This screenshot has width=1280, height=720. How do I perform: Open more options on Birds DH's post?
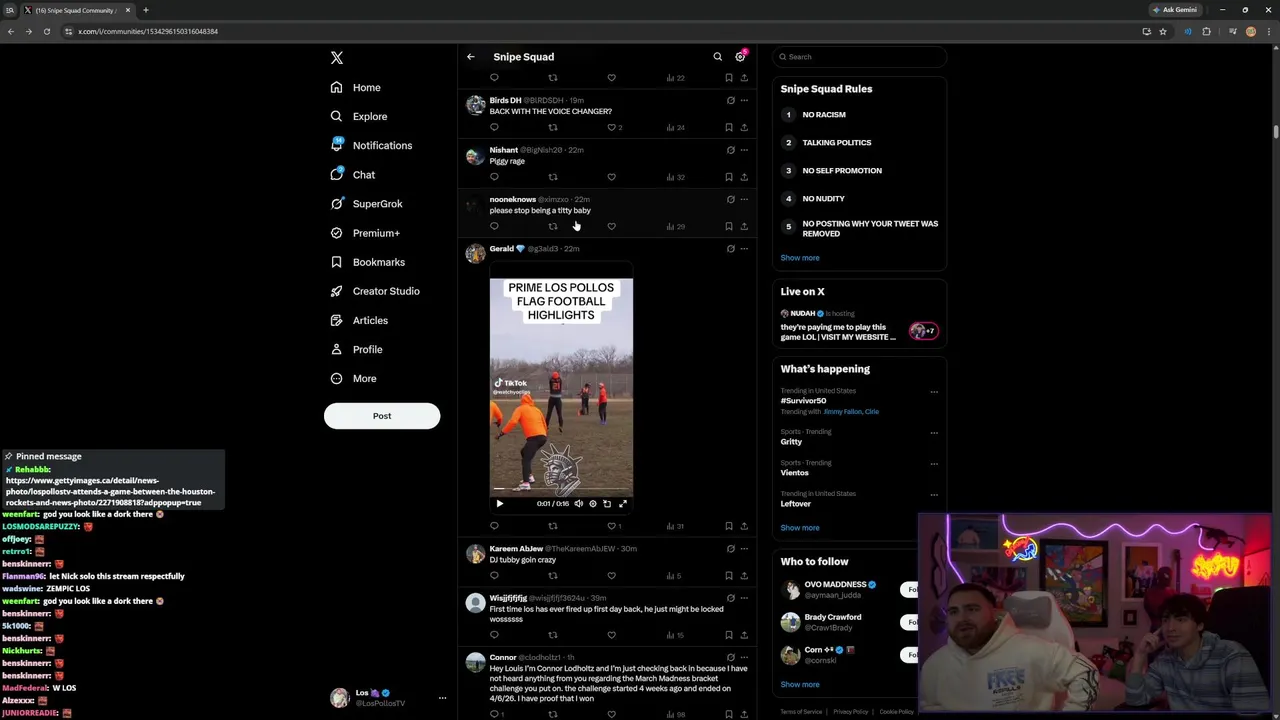tap(744, 100)
